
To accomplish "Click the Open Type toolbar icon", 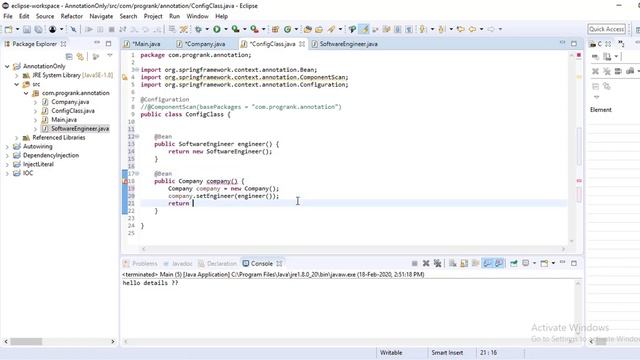I will (x=307, y=29).
